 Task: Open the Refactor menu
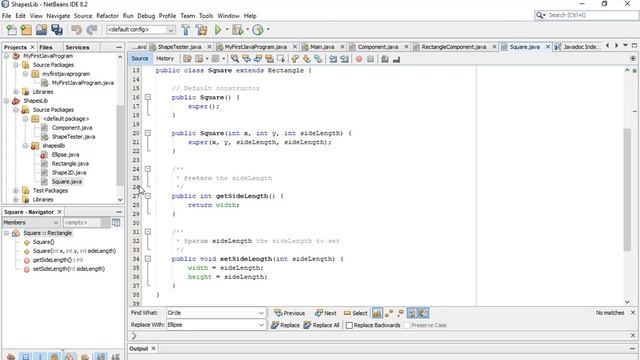(107, 16)
